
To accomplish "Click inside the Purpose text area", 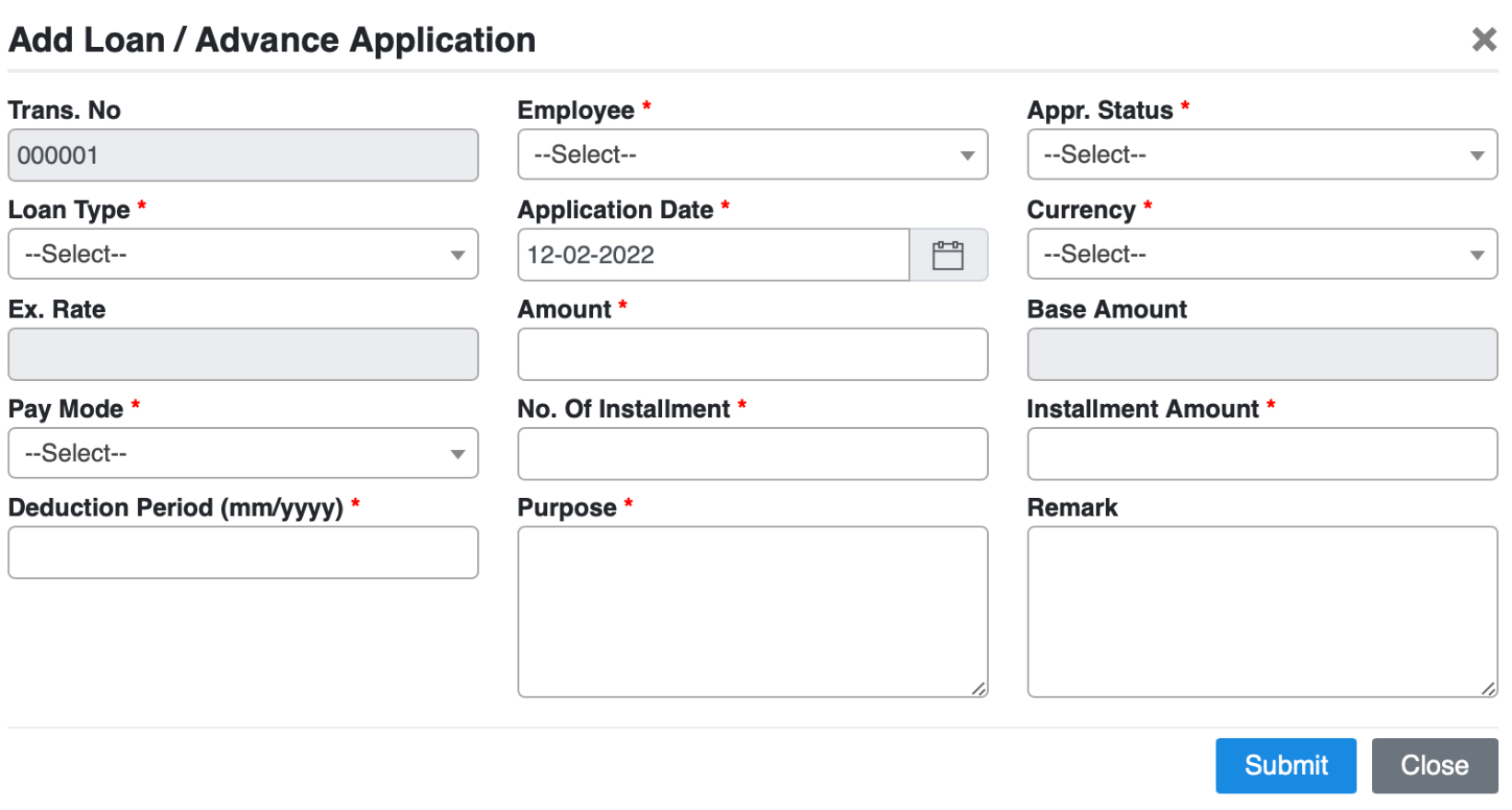I will coord(752,612).
